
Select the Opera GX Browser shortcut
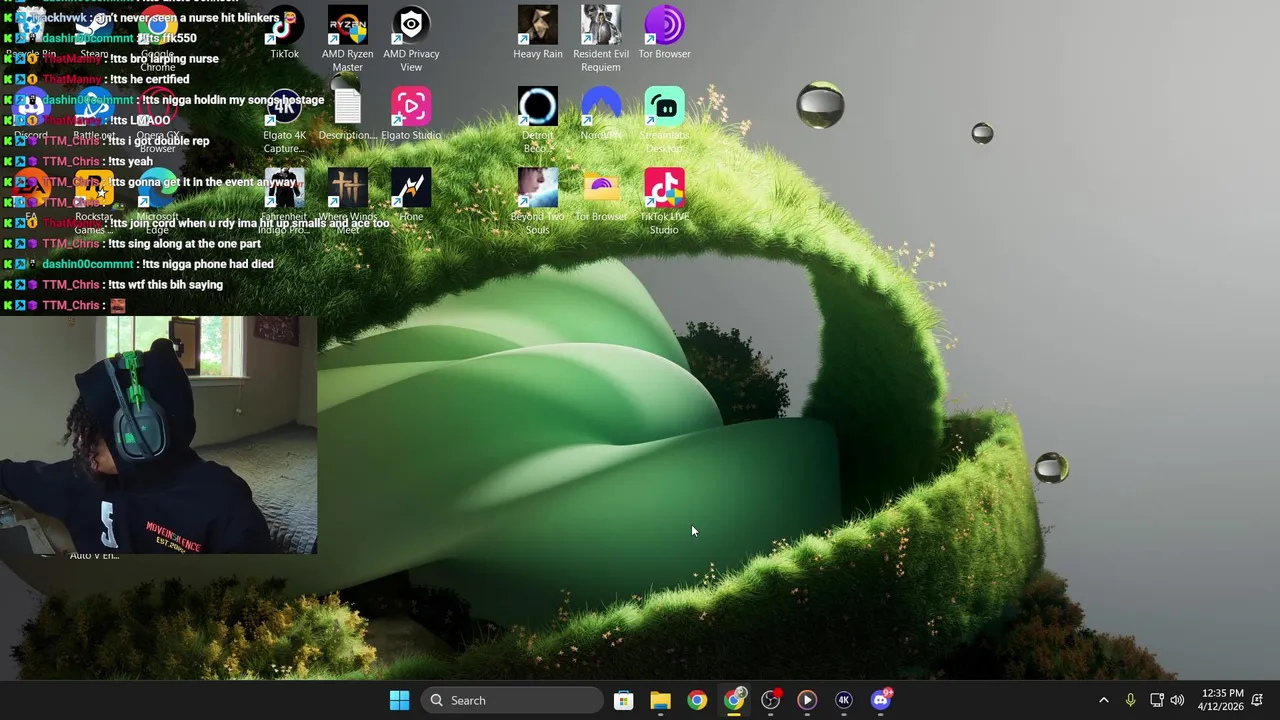(157, 121)
